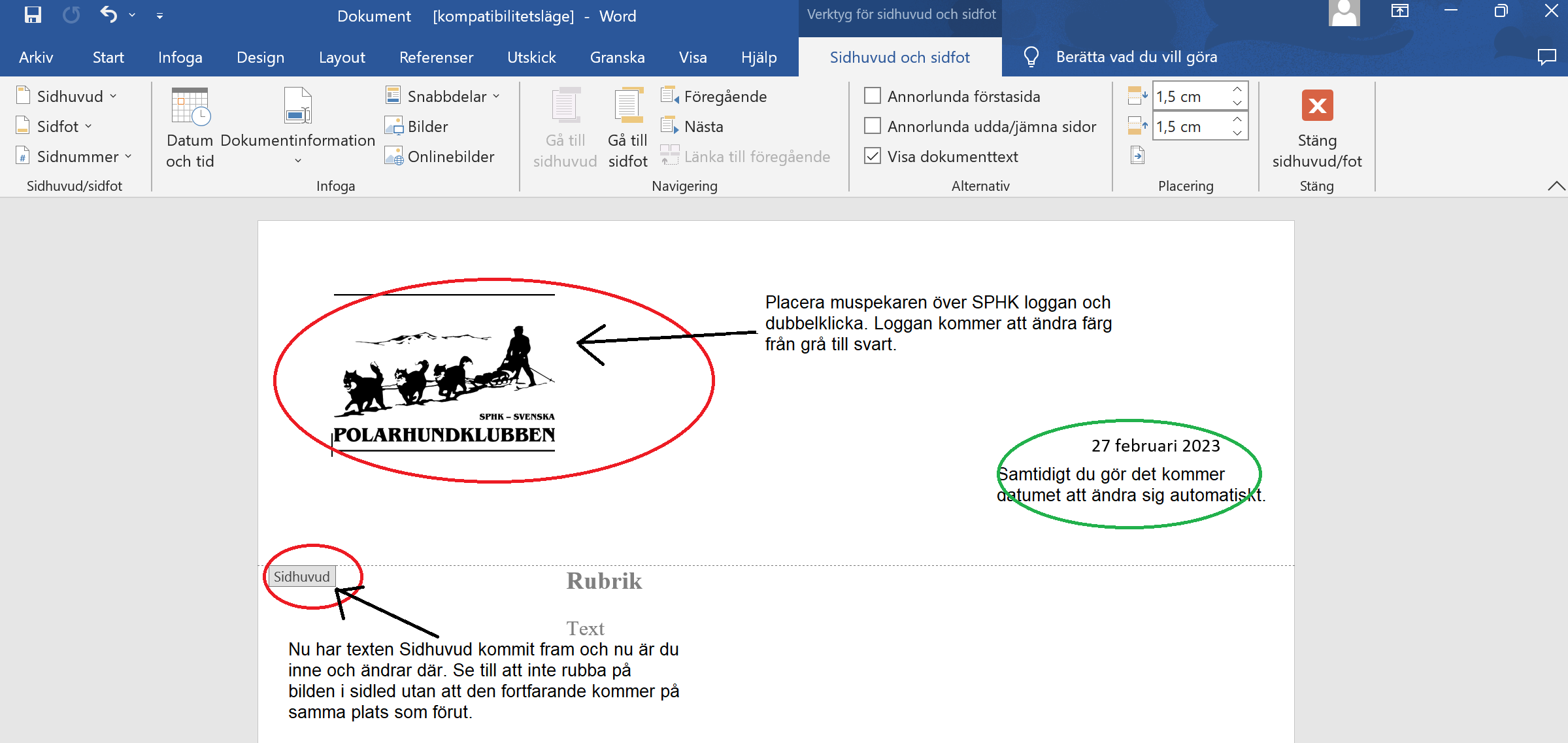Open the Granska tab
Image resolution: width=1568 pixels, height=743 pixels.
point(617,58)
